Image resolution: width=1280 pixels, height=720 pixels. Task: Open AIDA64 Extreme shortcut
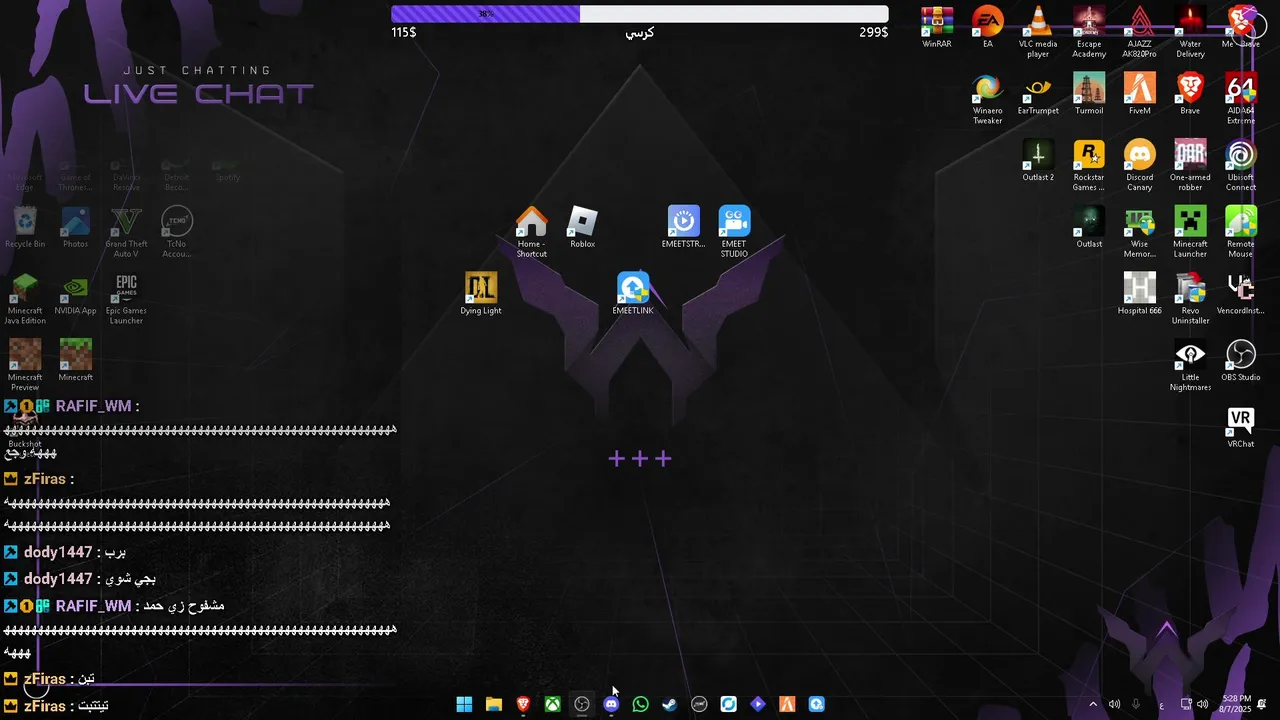pyautogui.click(x=1240, y=99)
